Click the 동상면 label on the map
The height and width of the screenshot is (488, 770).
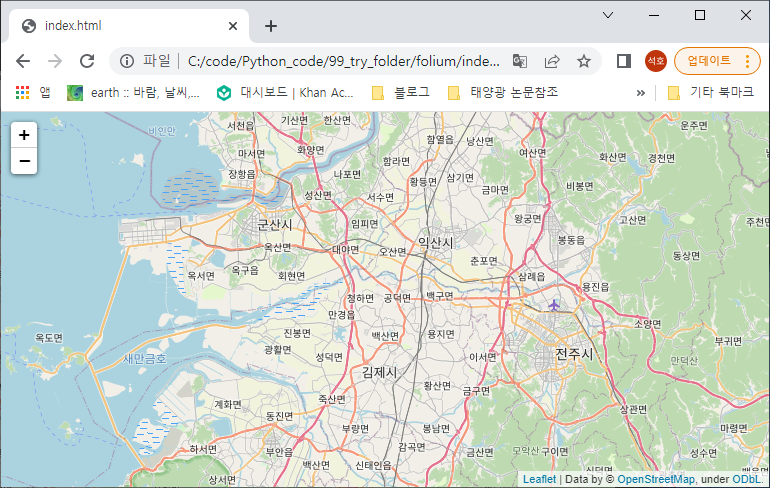[686, 255]
